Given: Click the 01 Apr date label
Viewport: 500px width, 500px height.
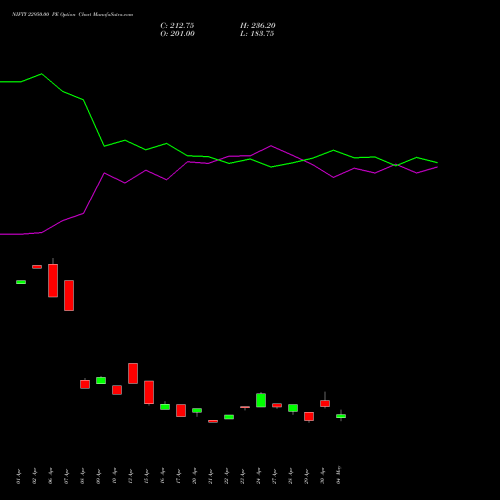Looking at the screenshot, I should pos(18,476).
